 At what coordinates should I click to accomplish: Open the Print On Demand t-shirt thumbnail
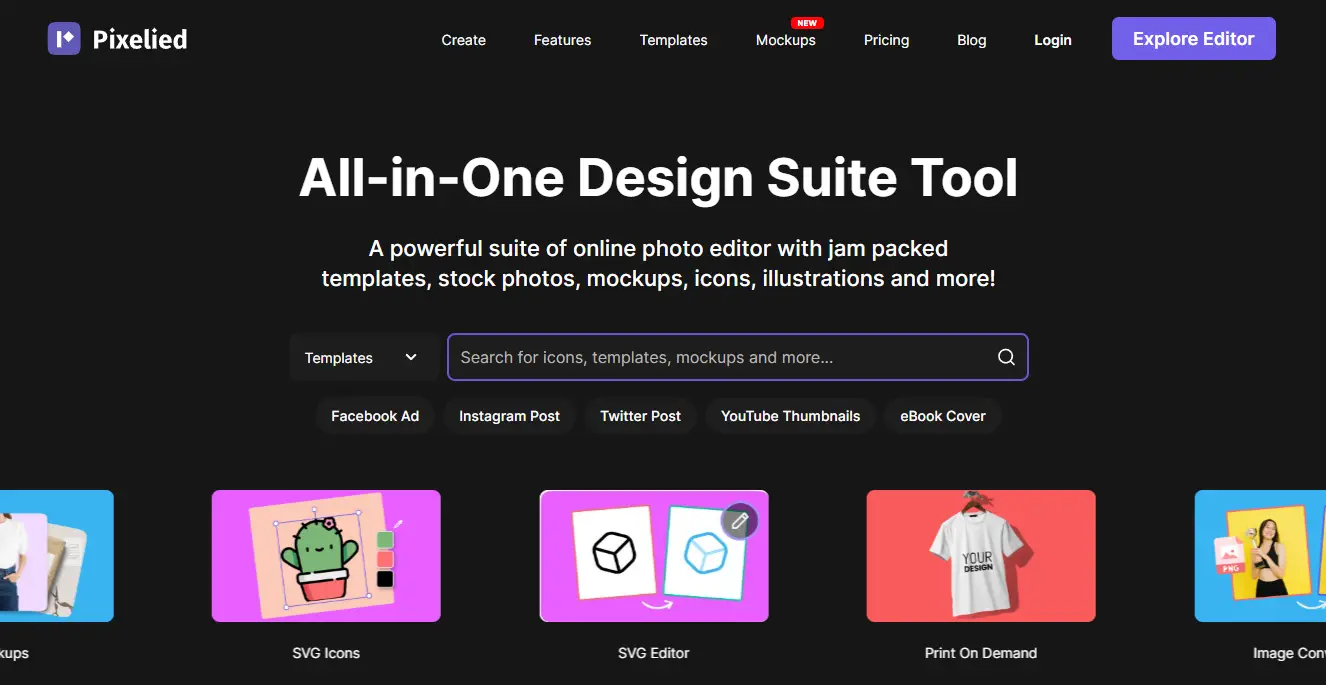click(981, 556)
